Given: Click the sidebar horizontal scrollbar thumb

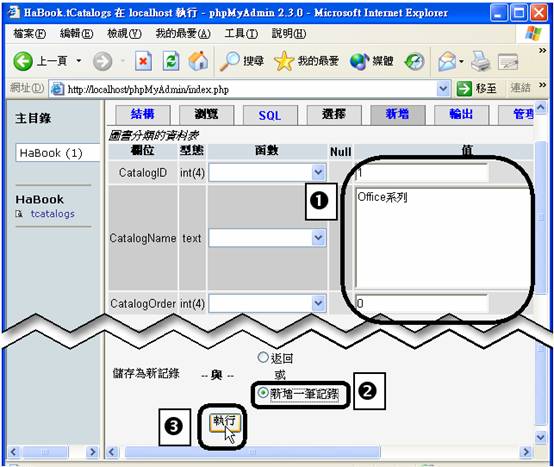Looking at the screenshot, I should [45, 452].
